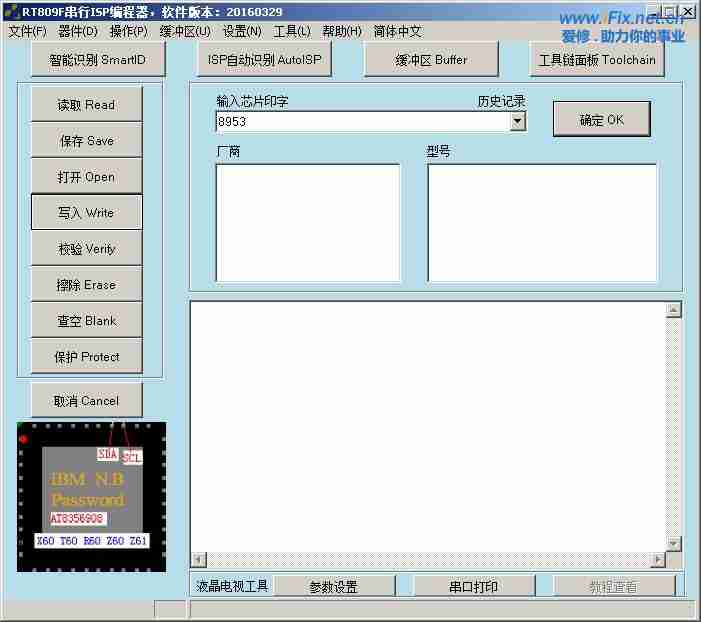Click the 保护 Protect button
Screen dimensions: 701x622
point(87,357)
